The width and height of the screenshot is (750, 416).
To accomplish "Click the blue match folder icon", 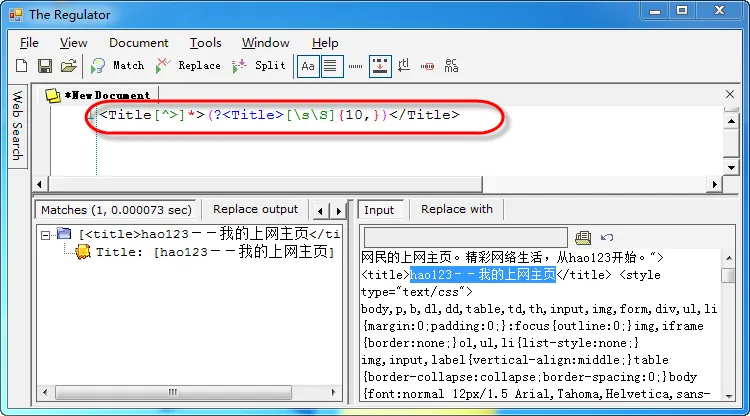I will [64, 233].
